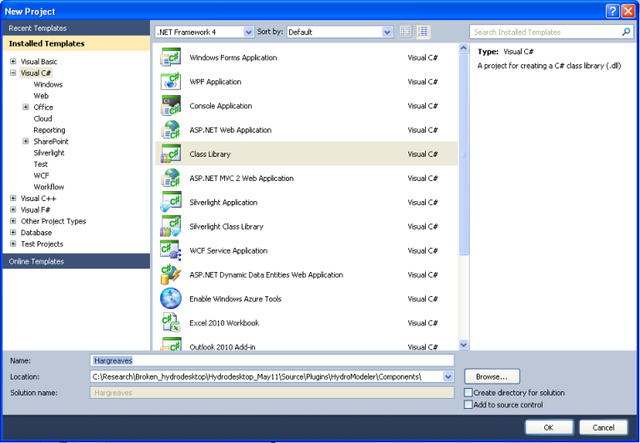Select the Silverlight Class Library icon
Image resolution: width=640 pixels, height=443 pixels.
point(171,226)
